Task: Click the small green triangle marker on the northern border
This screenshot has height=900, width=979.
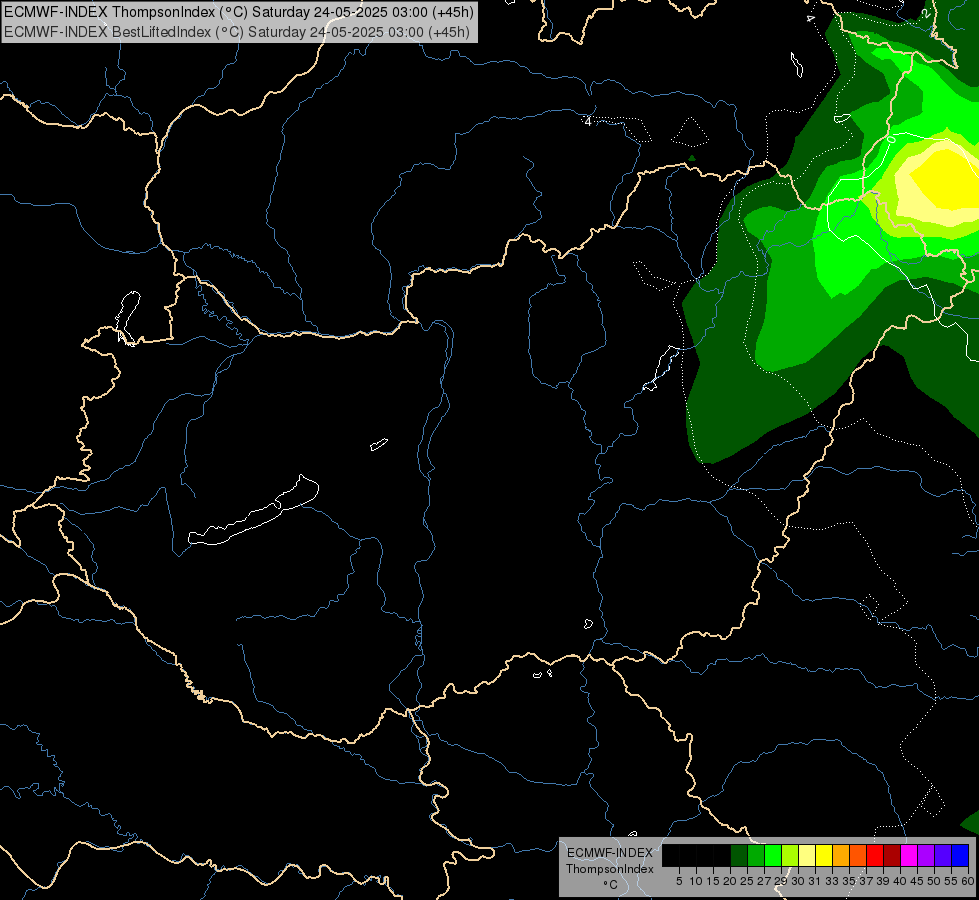Action: [x=692, y=158]
